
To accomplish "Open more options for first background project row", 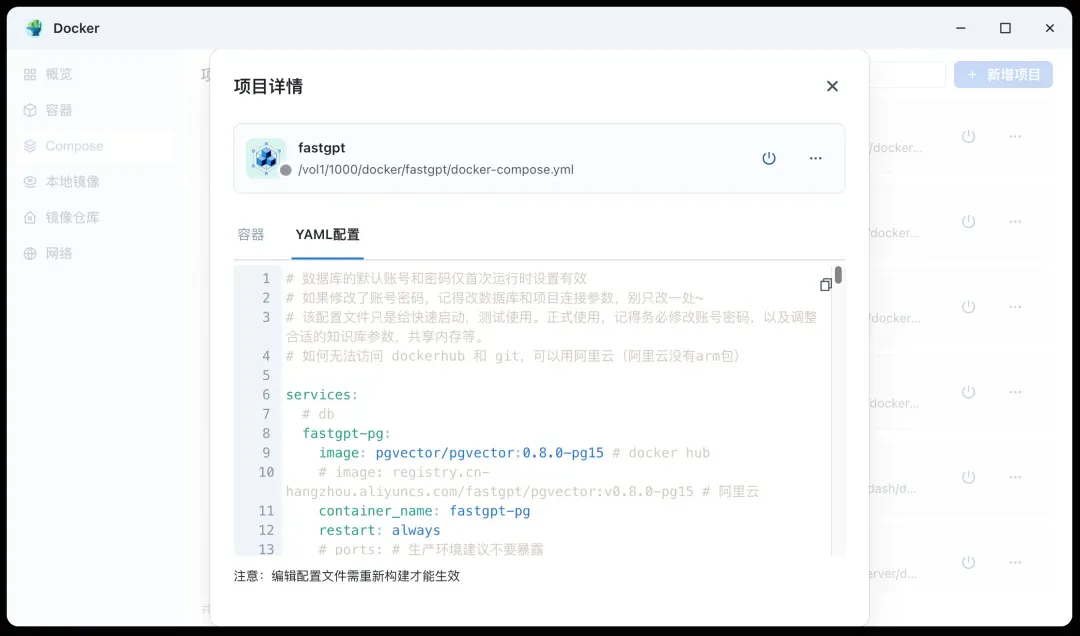I will tap(1015, 136).
